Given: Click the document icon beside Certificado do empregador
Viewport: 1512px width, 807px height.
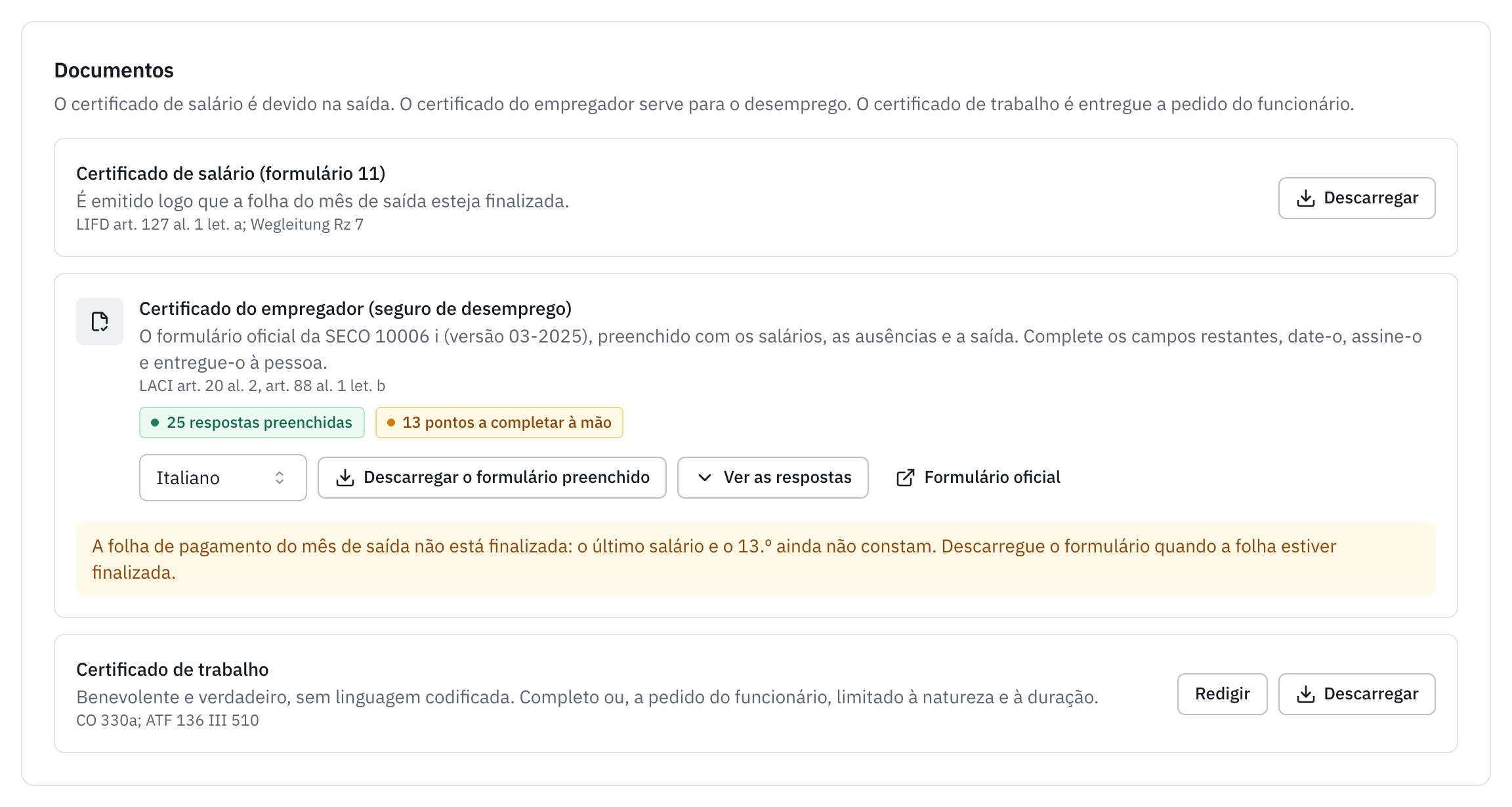Looking at the screenshot, I should pos(100,321).
